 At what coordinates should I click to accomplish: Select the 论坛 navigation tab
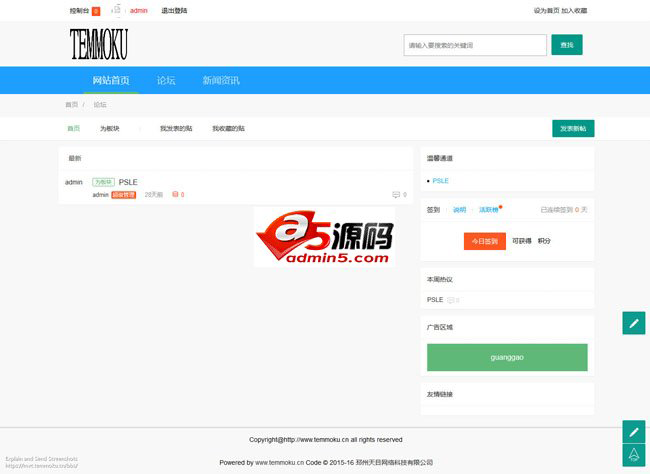[166, 80]
